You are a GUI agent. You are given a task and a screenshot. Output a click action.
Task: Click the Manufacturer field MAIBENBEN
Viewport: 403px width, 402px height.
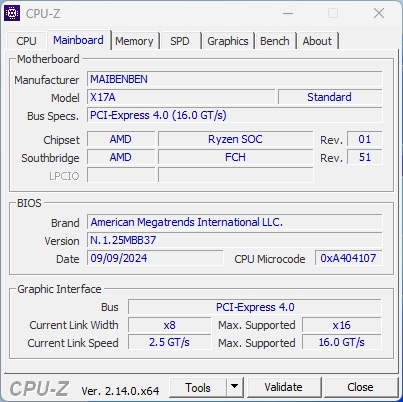(235, 79)
